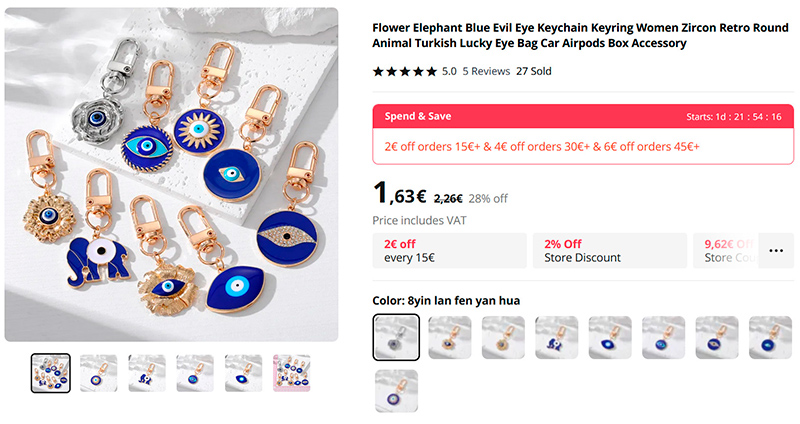View the fifth gallery thumbnail image
The image size is (800, 424).
[x=243, y=373]
